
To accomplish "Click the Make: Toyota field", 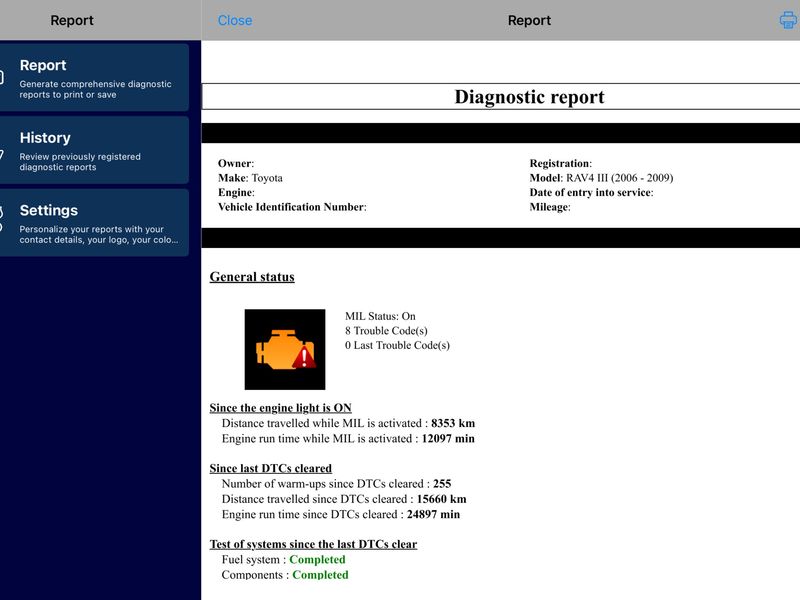I will 250,178.
